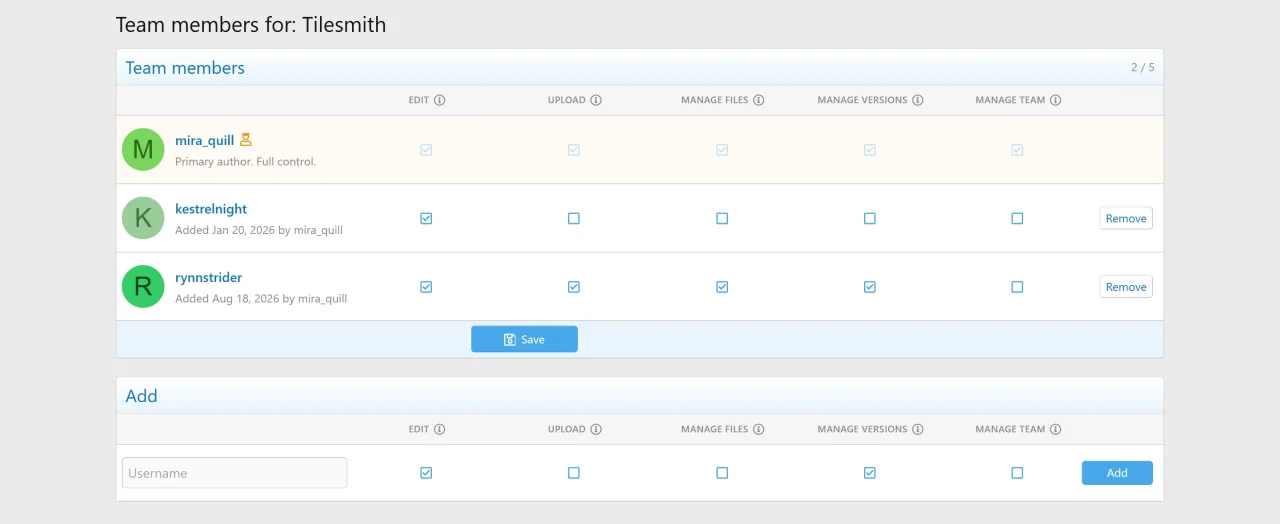The image size is (1280, 524).
Task: Click the 2 / 5 member count
Action: [1143, 68]
